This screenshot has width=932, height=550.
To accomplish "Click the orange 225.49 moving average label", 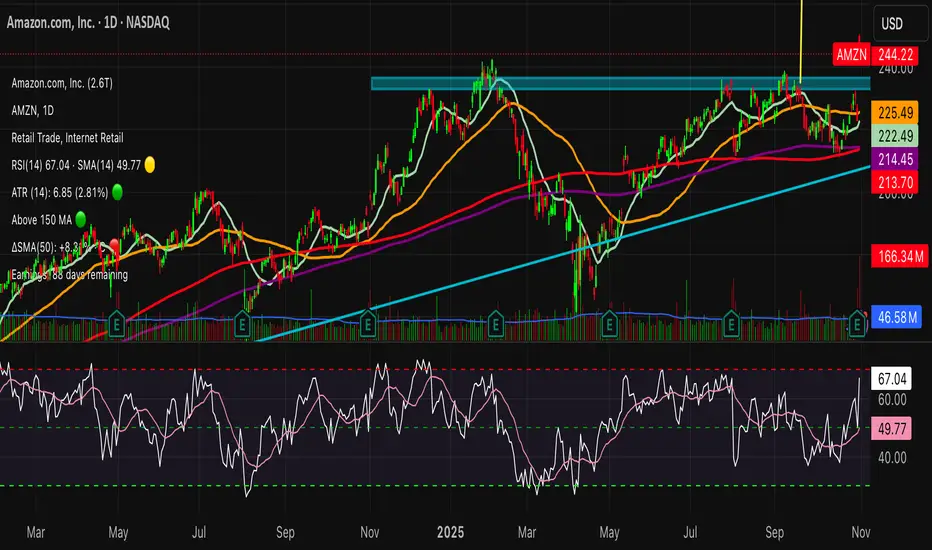I will point(895,112).
